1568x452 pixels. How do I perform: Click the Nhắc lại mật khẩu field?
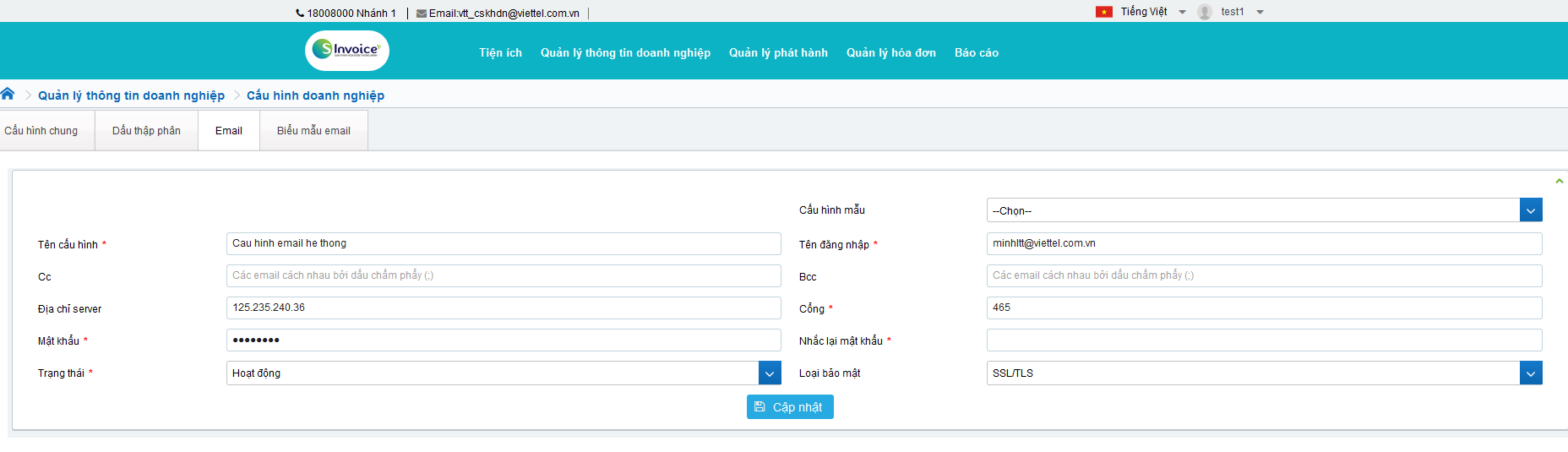pyautogui.click(x=1263, y=340)
